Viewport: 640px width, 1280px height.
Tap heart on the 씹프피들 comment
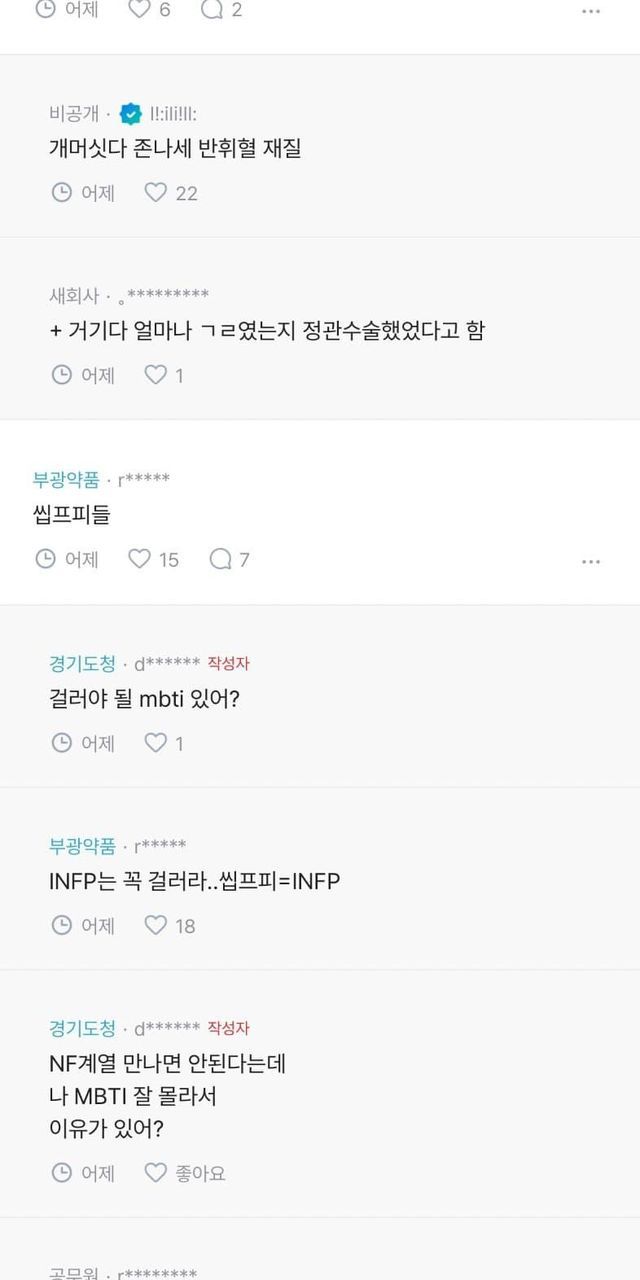click(x=139, y=559)
